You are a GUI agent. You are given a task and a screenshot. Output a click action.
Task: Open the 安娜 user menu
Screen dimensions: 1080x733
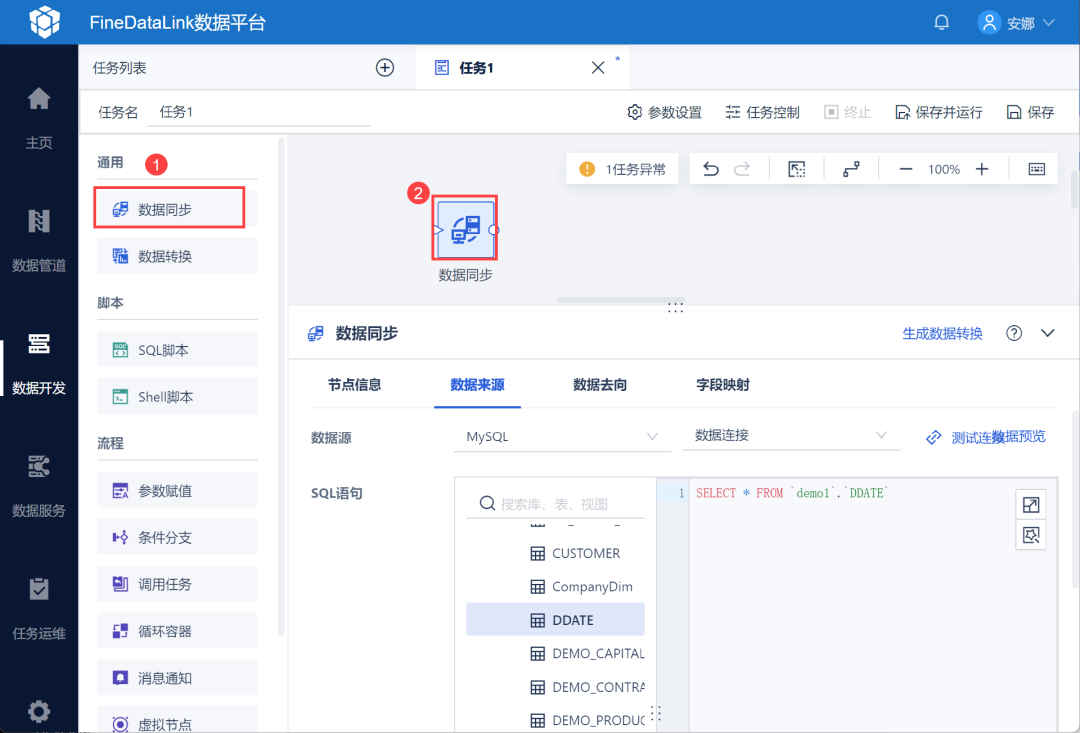(x=1016, y=23)
